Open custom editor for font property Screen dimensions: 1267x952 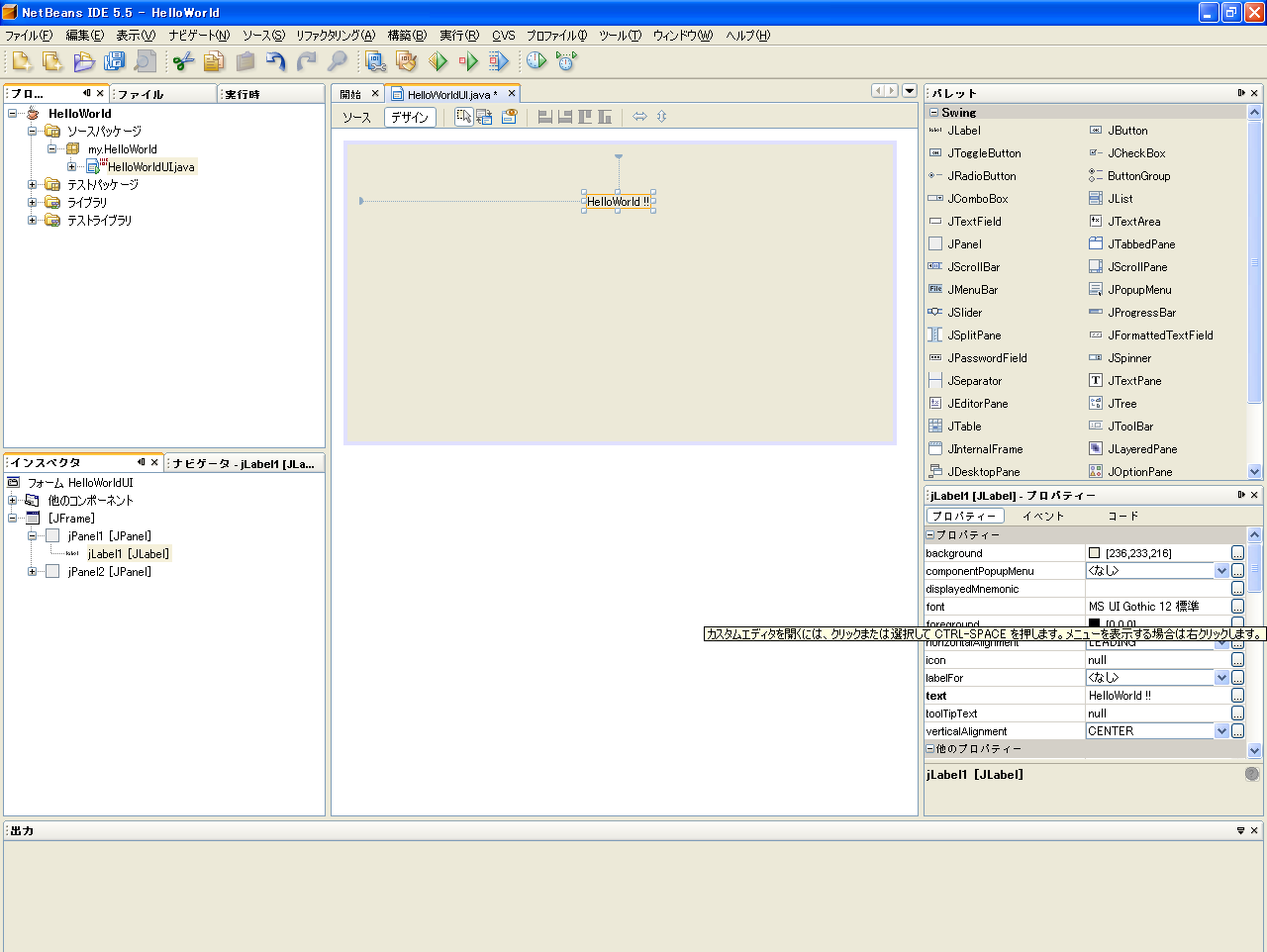click(1237, 607)
